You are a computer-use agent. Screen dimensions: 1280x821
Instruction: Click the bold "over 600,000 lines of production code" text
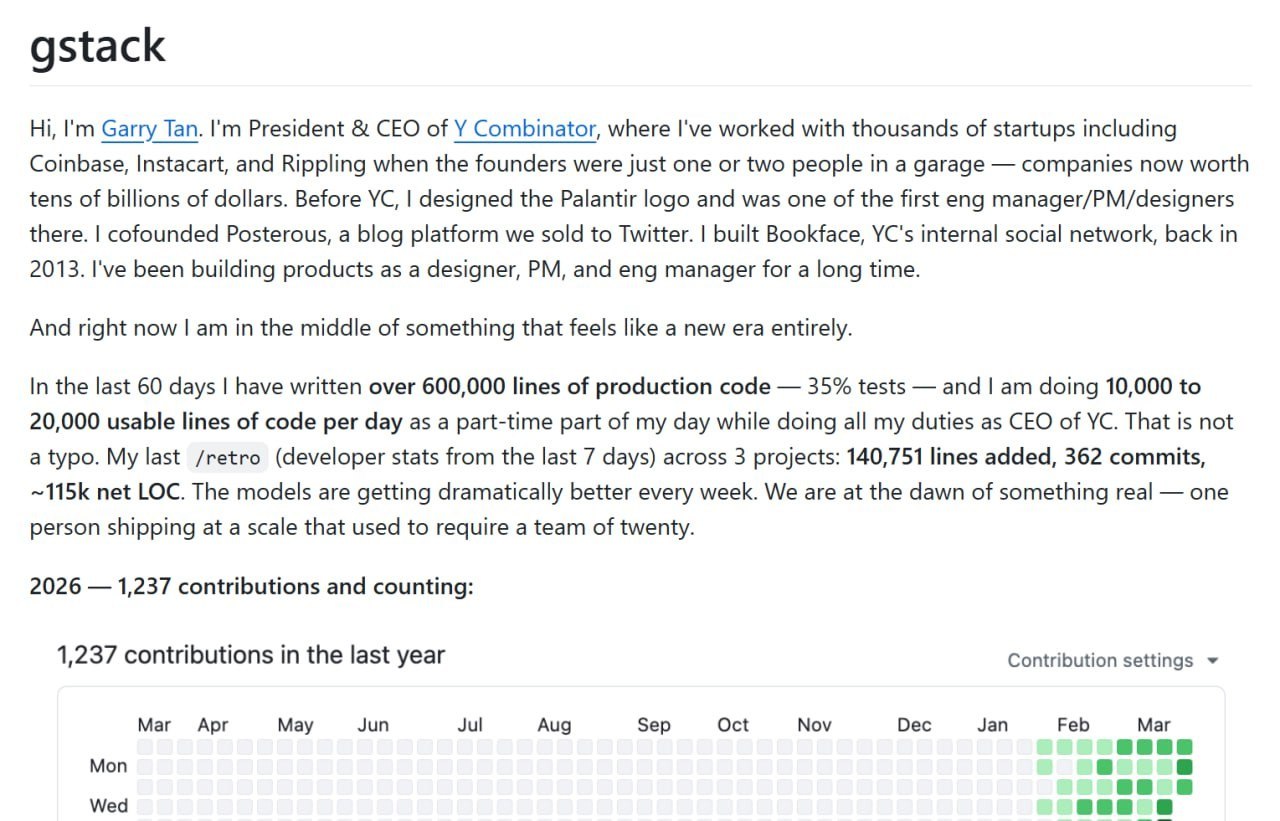tap(570, 387)
